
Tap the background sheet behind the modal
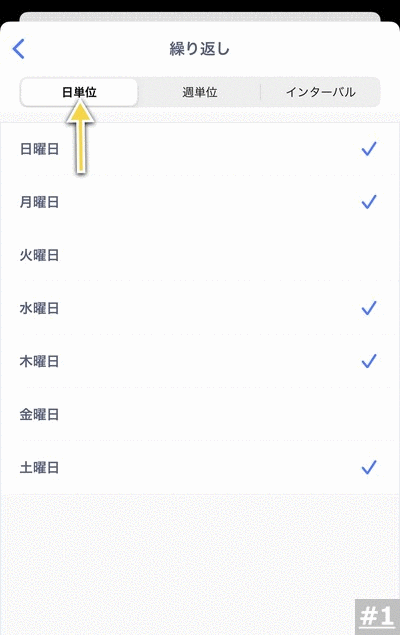200,17
